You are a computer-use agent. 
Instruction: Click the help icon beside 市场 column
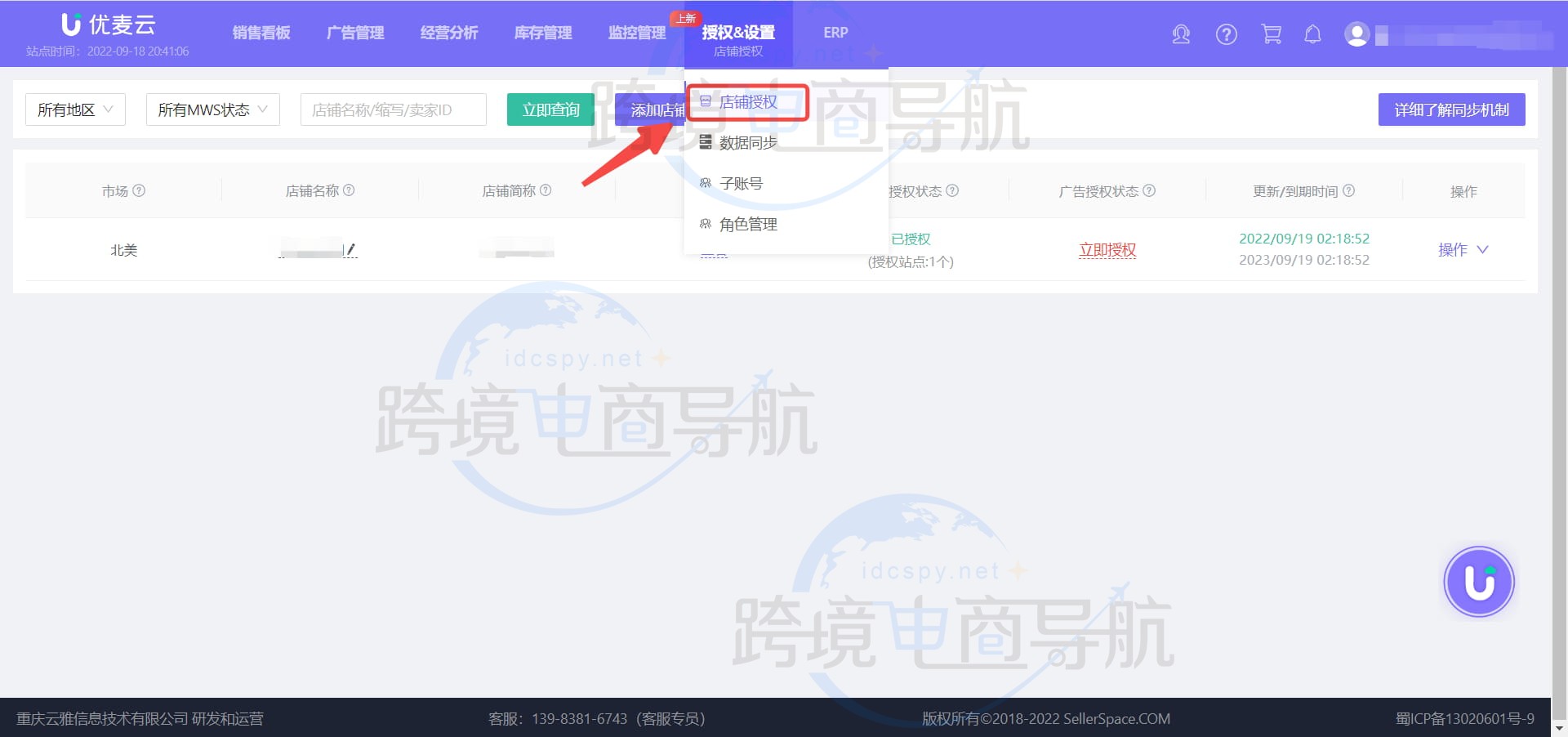[139, 190]
